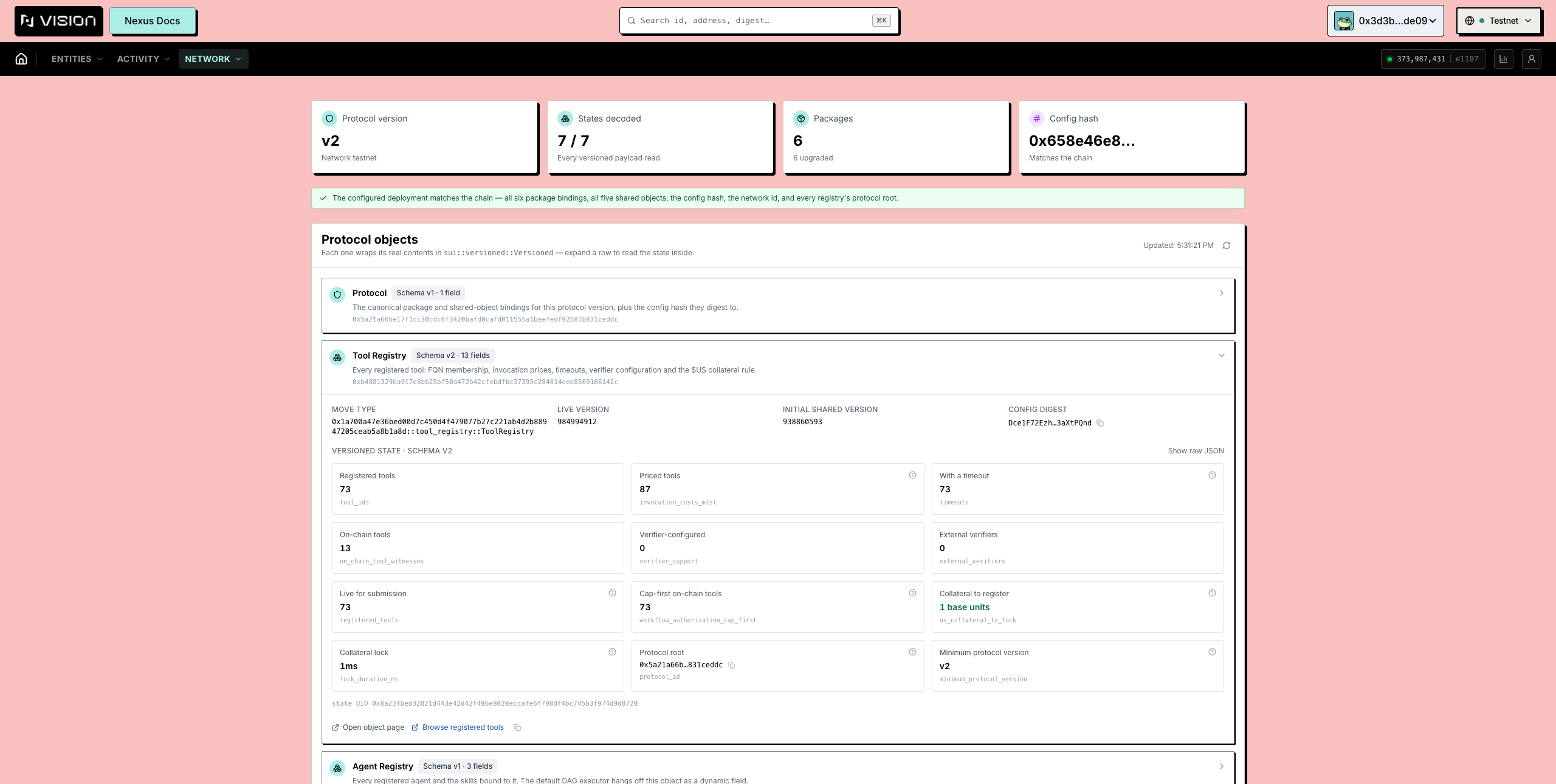1556x784 pixels.
Task: Click the Packages cube icon
Action: [801, 119]
